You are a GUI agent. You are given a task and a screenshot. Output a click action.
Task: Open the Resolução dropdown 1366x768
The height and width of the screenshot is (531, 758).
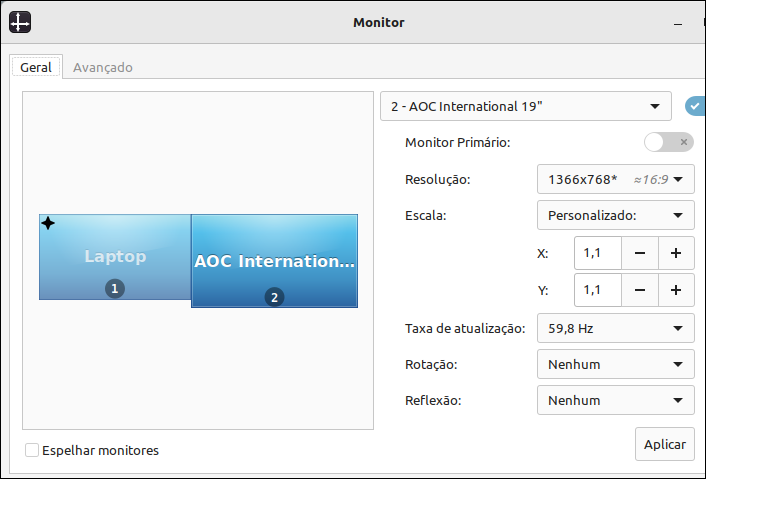point(615,179)
